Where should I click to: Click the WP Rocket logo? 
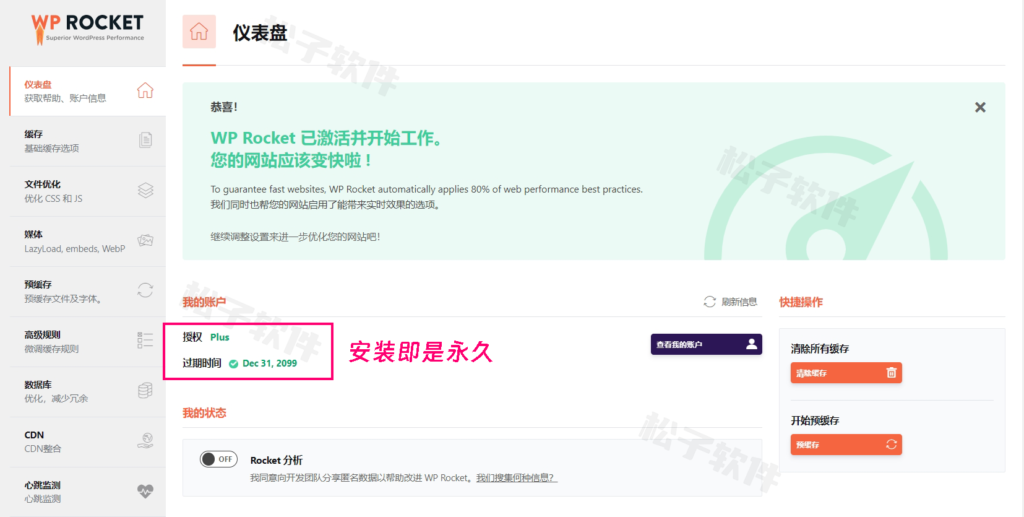click(88, 28)
